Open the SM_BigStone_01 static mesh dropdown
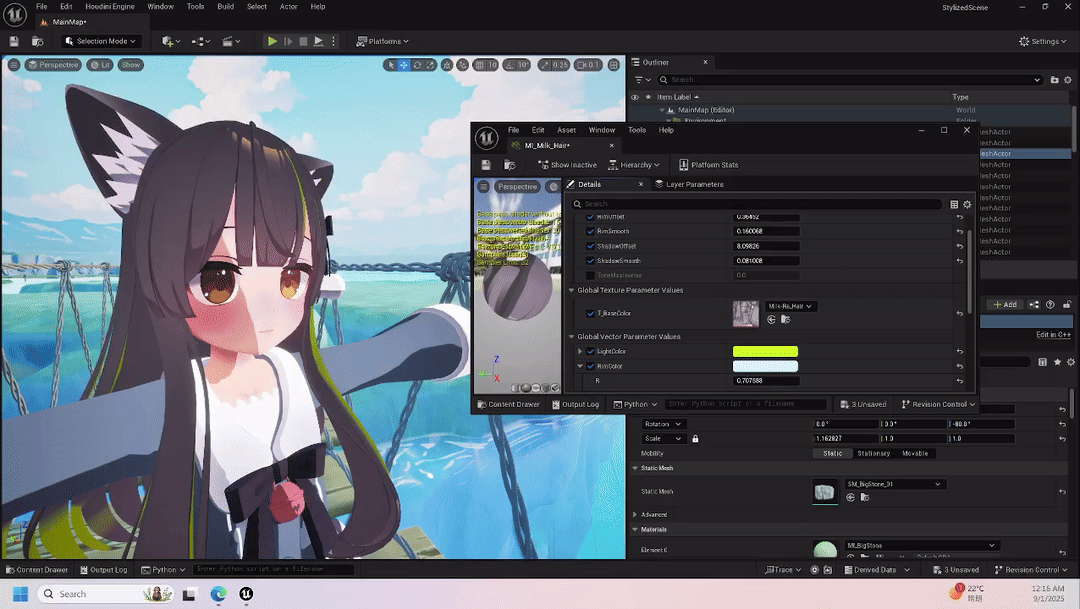 [x=893, y=484]
